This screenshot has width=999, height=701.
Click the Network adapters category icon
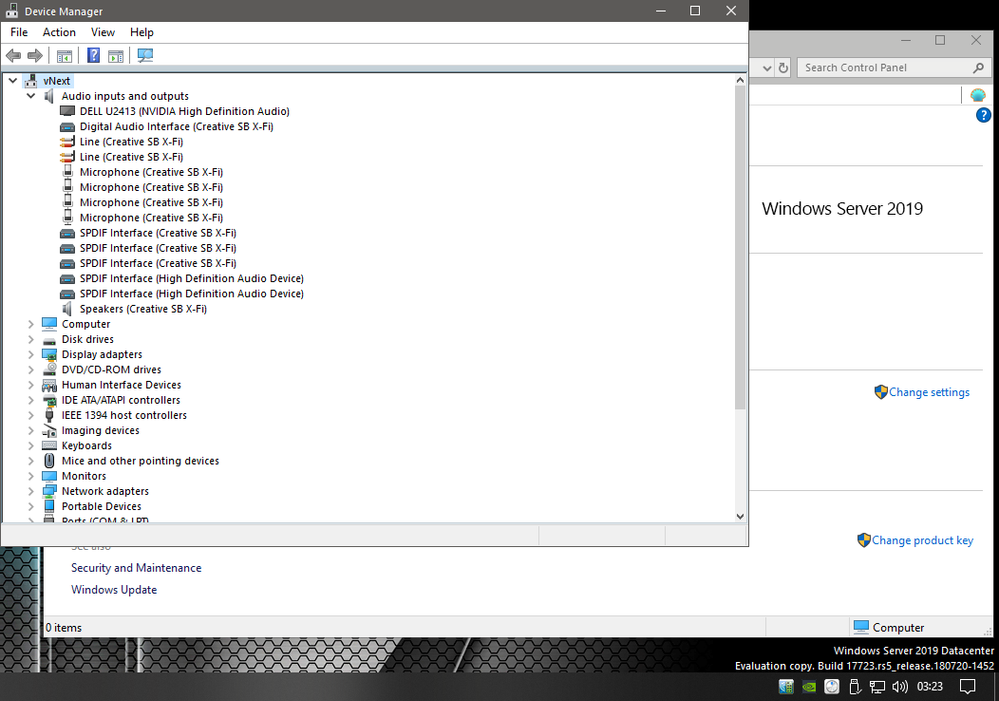pyautogui.click(x=49, y=491)
